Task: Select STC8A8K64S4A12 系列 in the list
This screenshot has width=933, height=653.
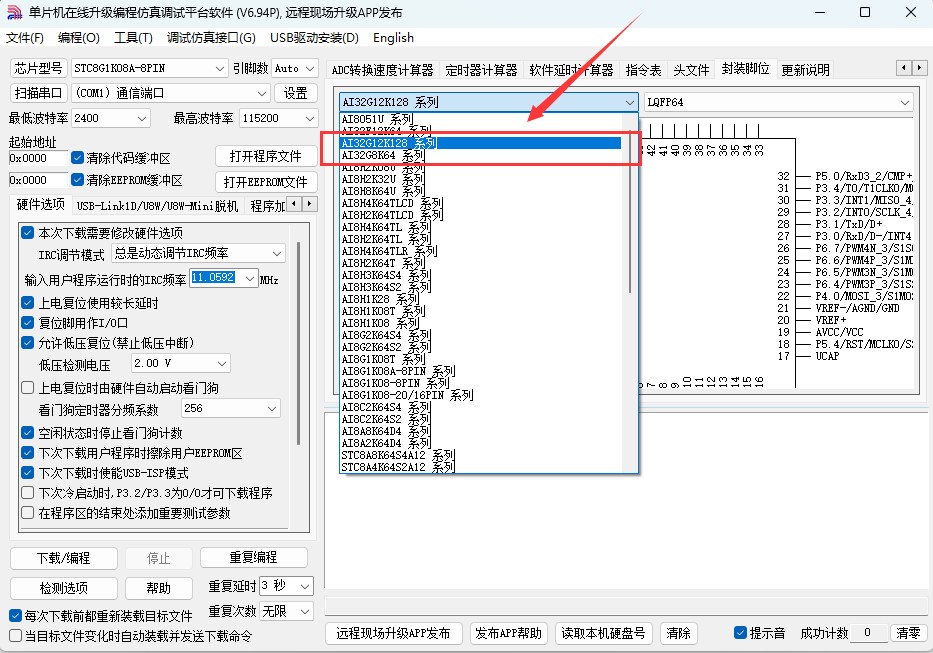Action: coord(481,455)
